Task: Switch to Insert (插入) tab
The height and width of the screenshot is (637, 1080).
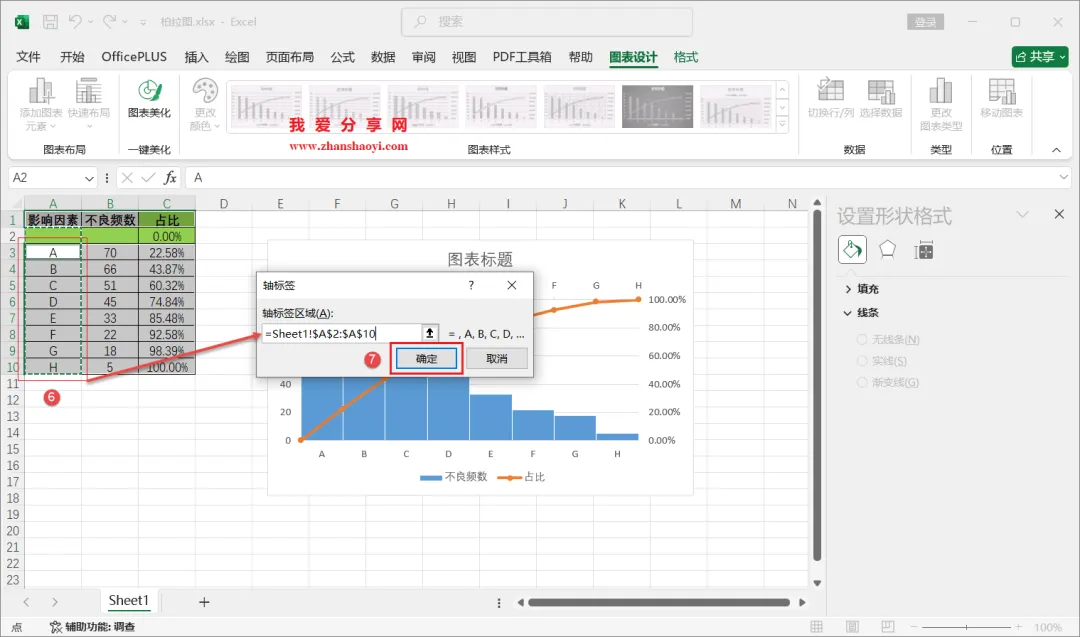Action: [196, 57]
